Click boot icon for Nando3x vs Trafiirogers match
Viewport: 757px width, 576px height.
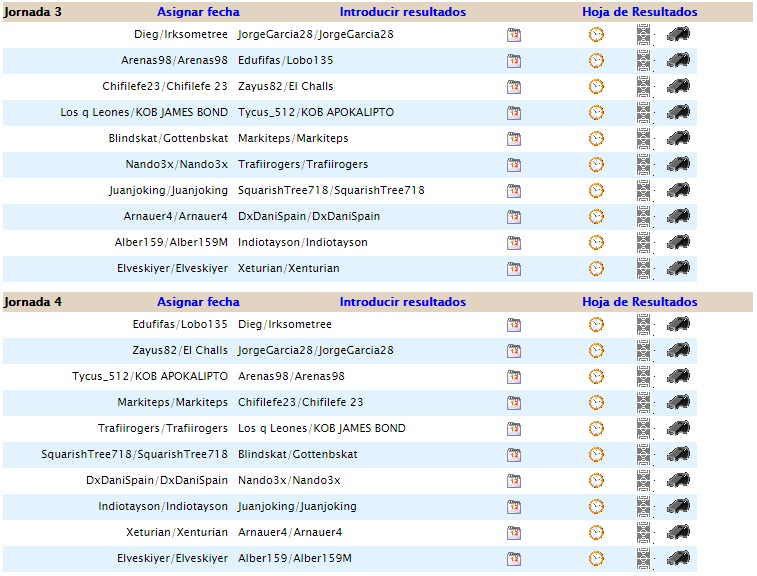click(x=678, y=164)
